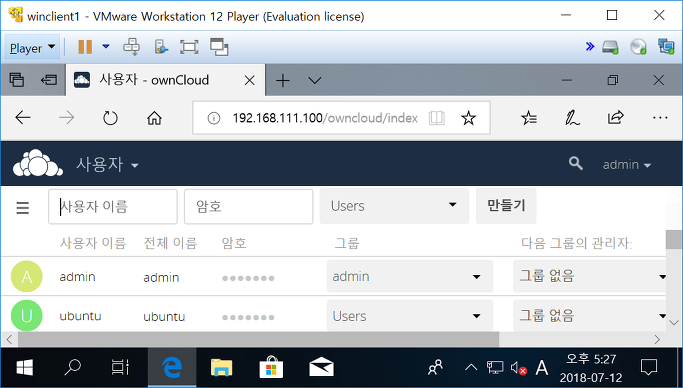Add web notes with the pen icon
Image resolution: width=683 pixels, height=388 pixels.
click(x=572, y=118)
